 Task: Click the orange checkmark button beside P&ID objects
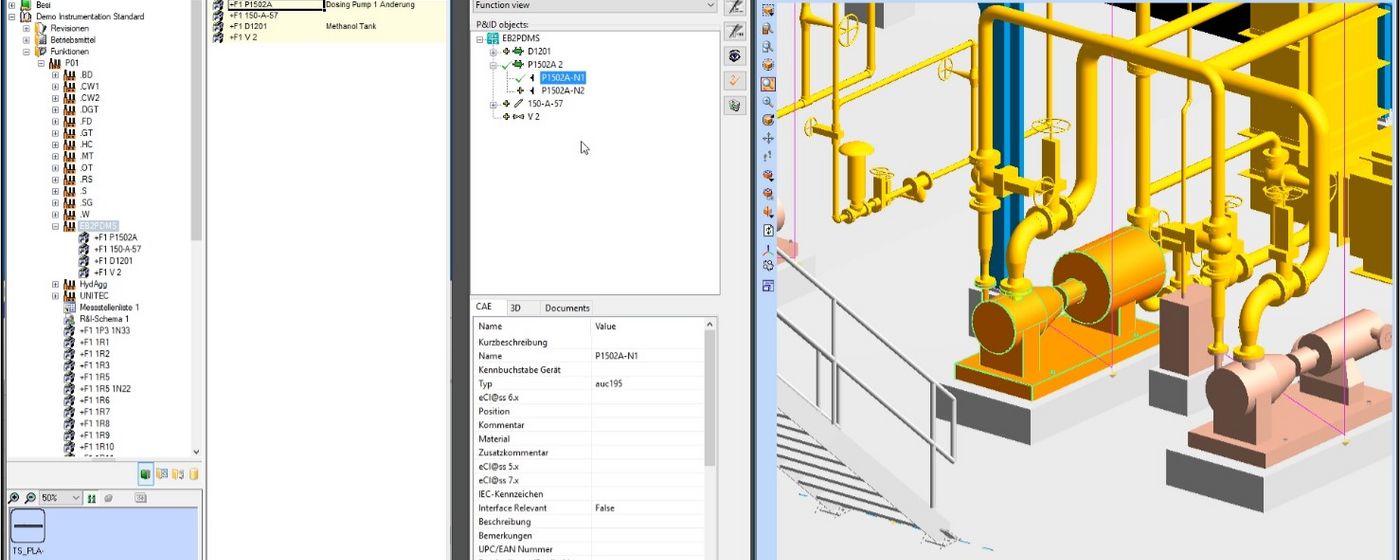(x=735, y=81)
